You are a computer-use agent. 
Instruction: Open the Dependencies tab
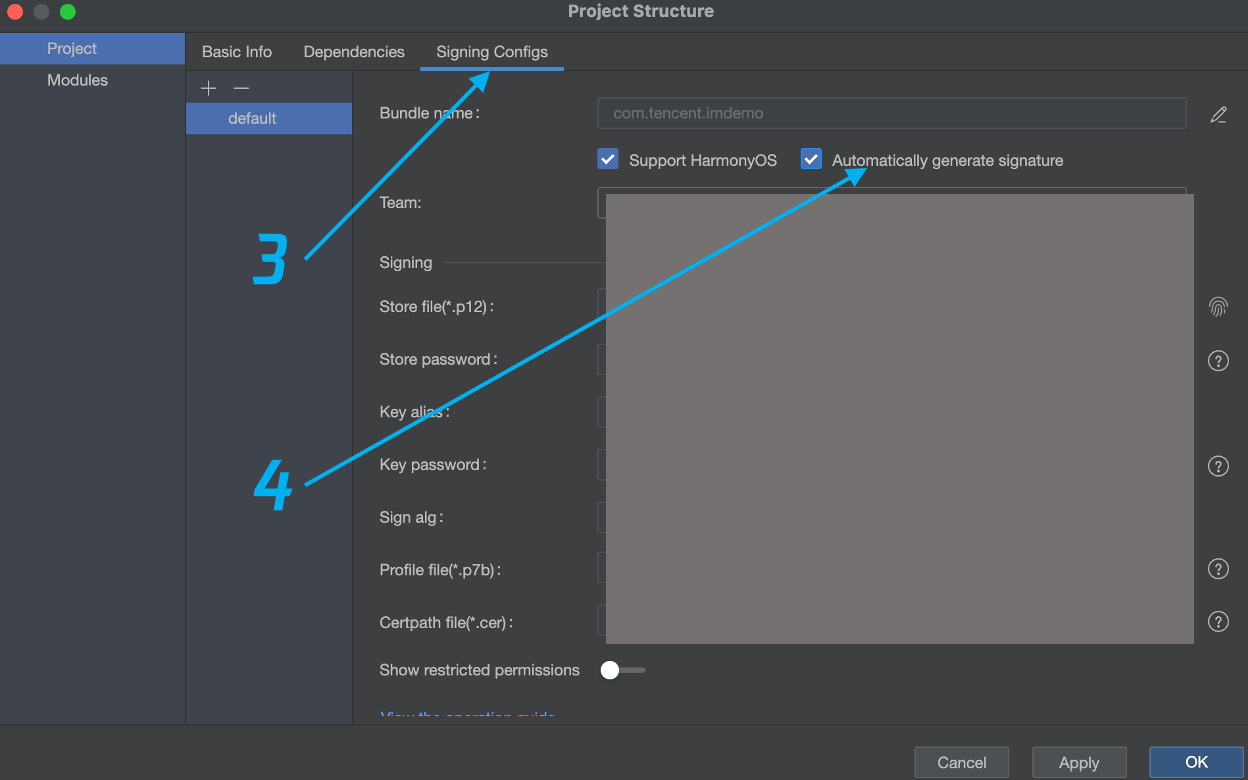point(354,52)
